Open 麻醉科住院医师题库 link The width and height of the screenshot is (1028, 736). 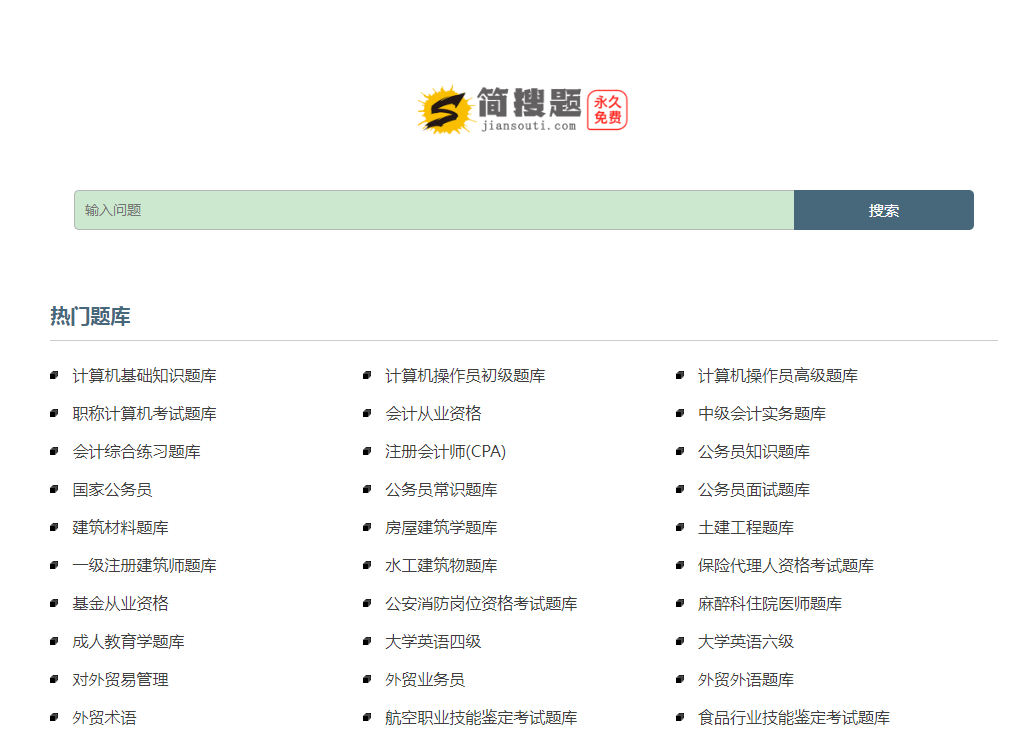(769, 604)
